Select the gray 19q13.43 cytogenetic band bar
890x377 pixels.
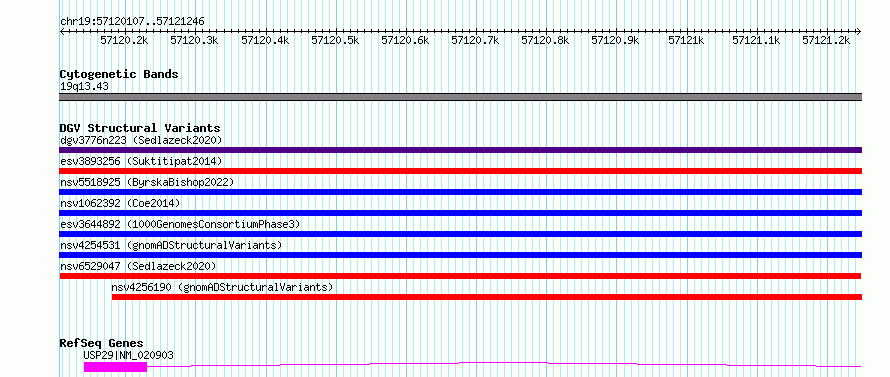click(x=460, y=97)
